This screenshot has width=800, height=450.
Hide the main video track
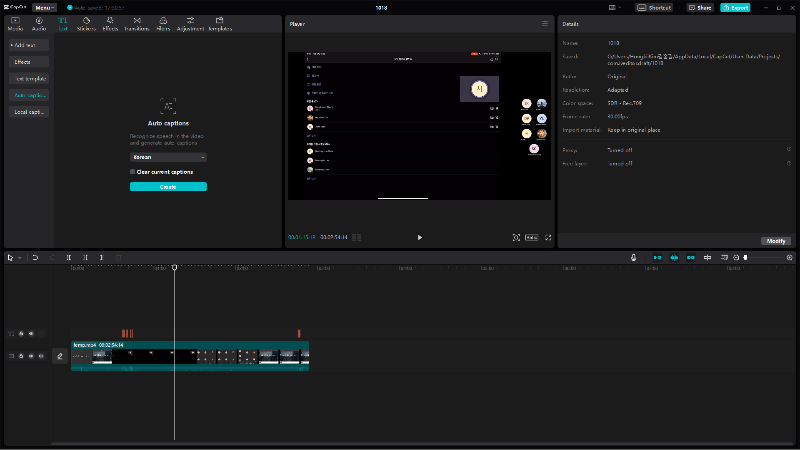[31, 356]
